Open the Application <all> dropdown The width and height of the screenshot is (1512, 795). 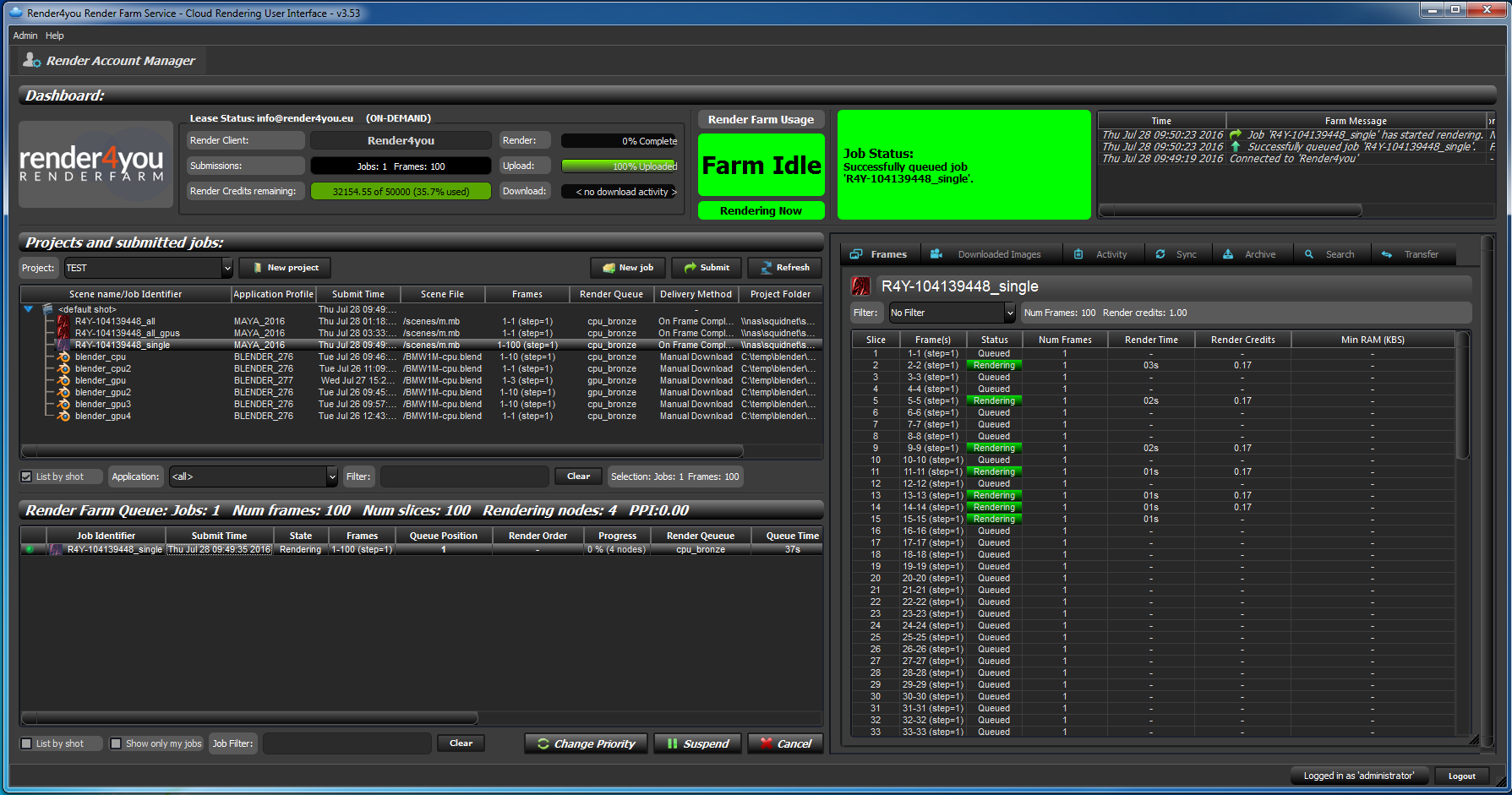pyautogui.click(x=331, y=476)
